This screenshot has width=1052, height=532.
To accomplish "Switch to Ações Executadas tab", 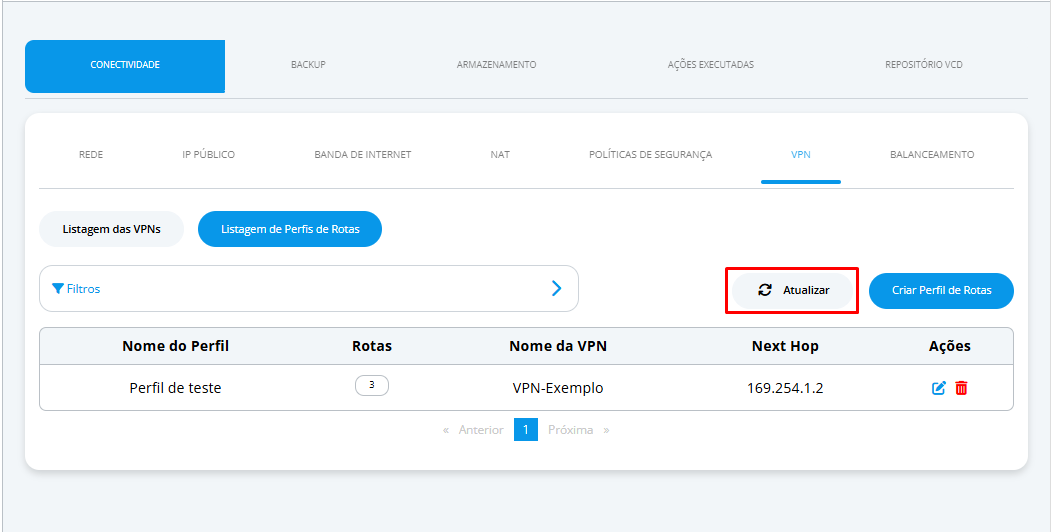I will (x=711, y=65).
